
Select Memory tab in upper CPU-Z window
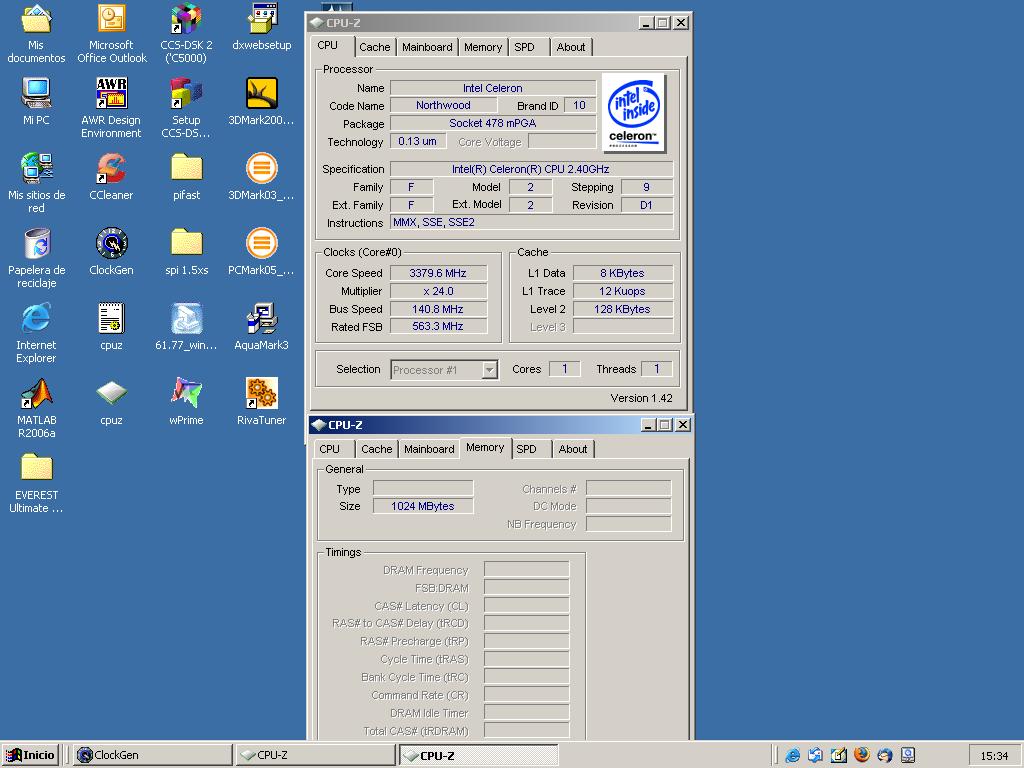pos(483,47)
